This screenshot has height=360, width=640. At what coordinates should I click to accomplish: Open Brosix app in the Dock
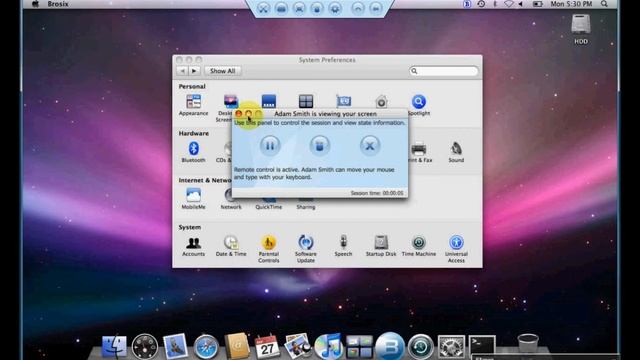coord(390,347)
